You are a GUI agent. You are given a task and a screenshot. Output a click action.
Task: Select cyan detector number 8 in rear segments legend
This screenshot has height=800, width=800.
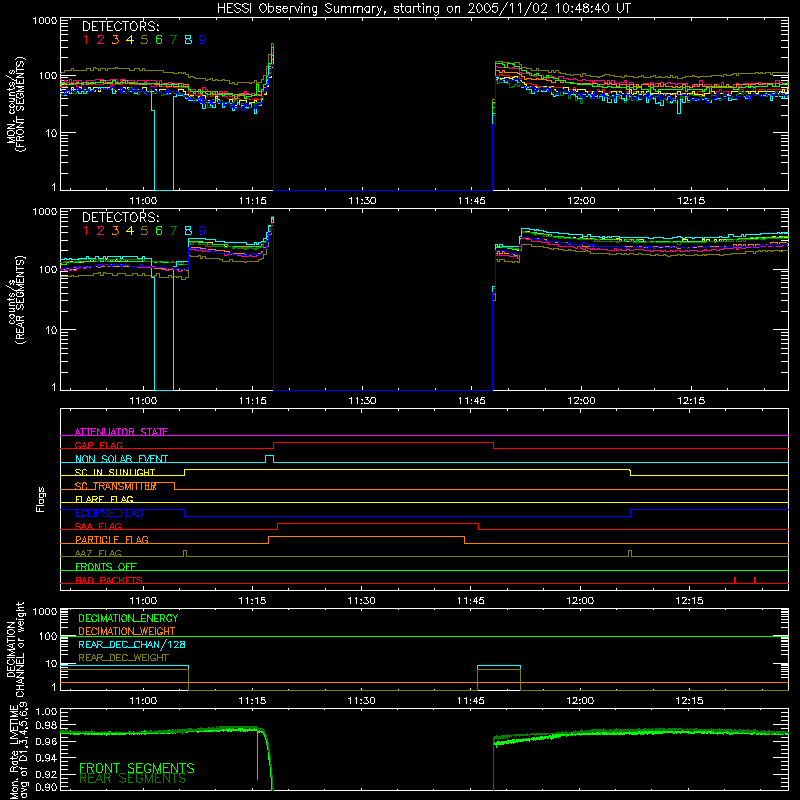click(x=188, y=231)
